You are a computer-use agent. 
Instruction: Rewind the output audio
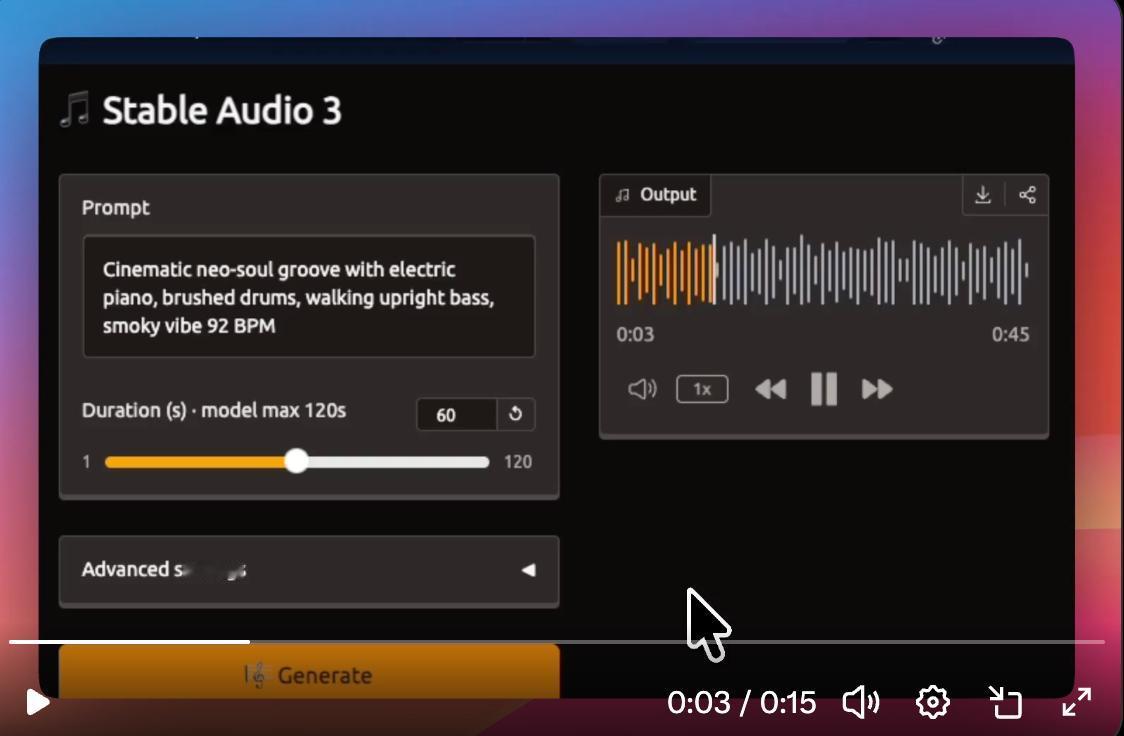(x=771, y=389)
